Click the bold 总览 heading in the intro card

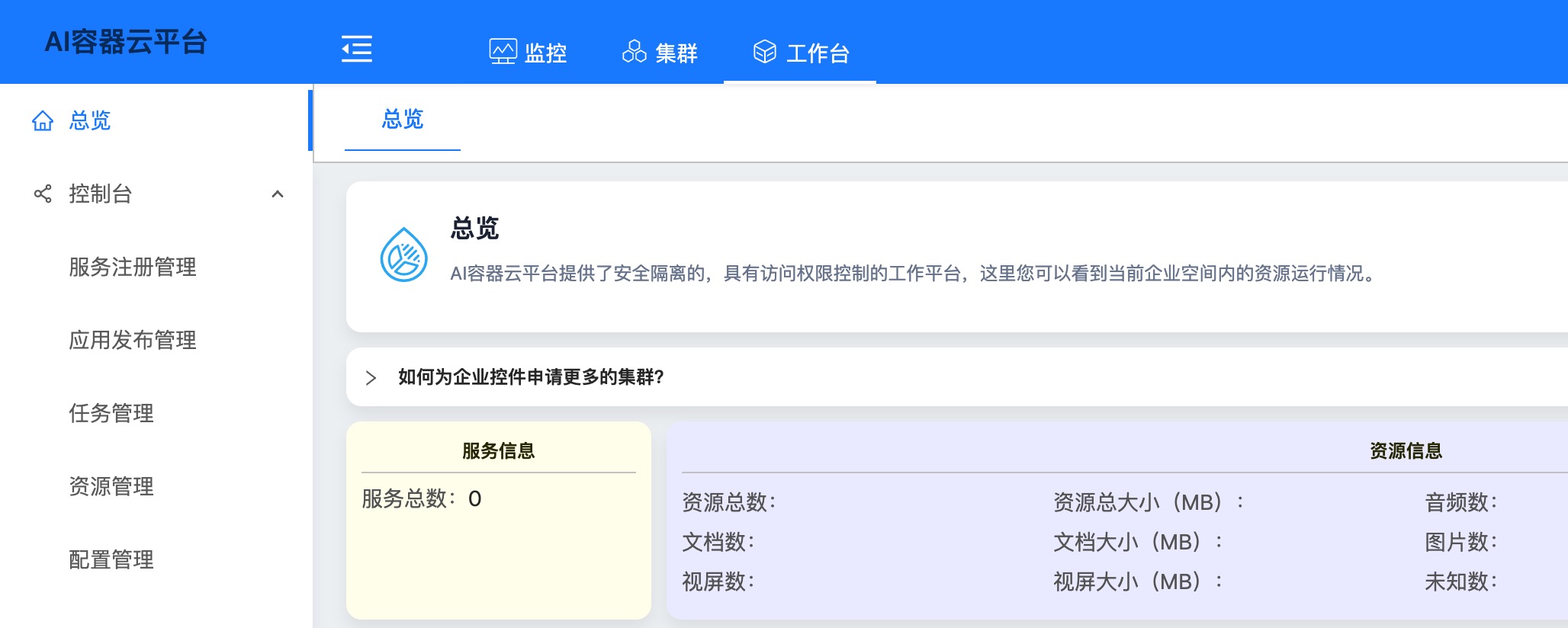click(x=474, y=228)
